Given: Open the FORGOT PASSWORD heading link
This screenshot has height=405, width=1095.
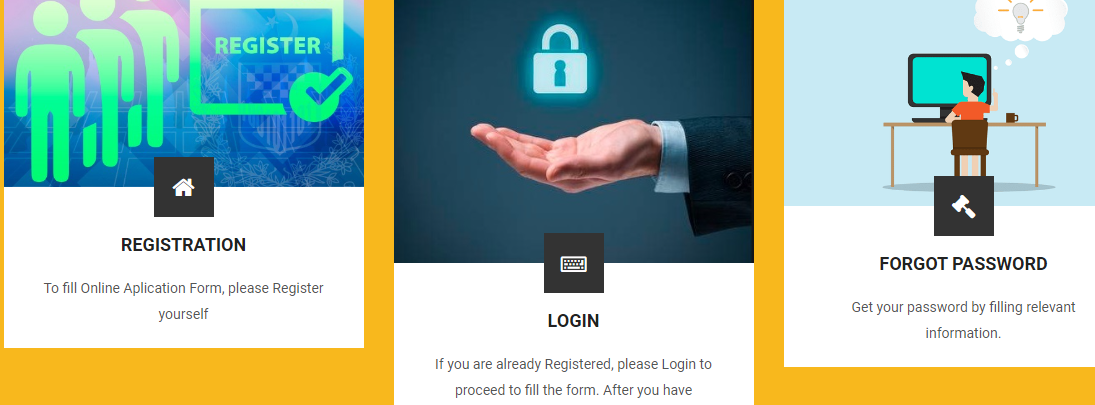Looking at the screenshot, I should 964,264.
